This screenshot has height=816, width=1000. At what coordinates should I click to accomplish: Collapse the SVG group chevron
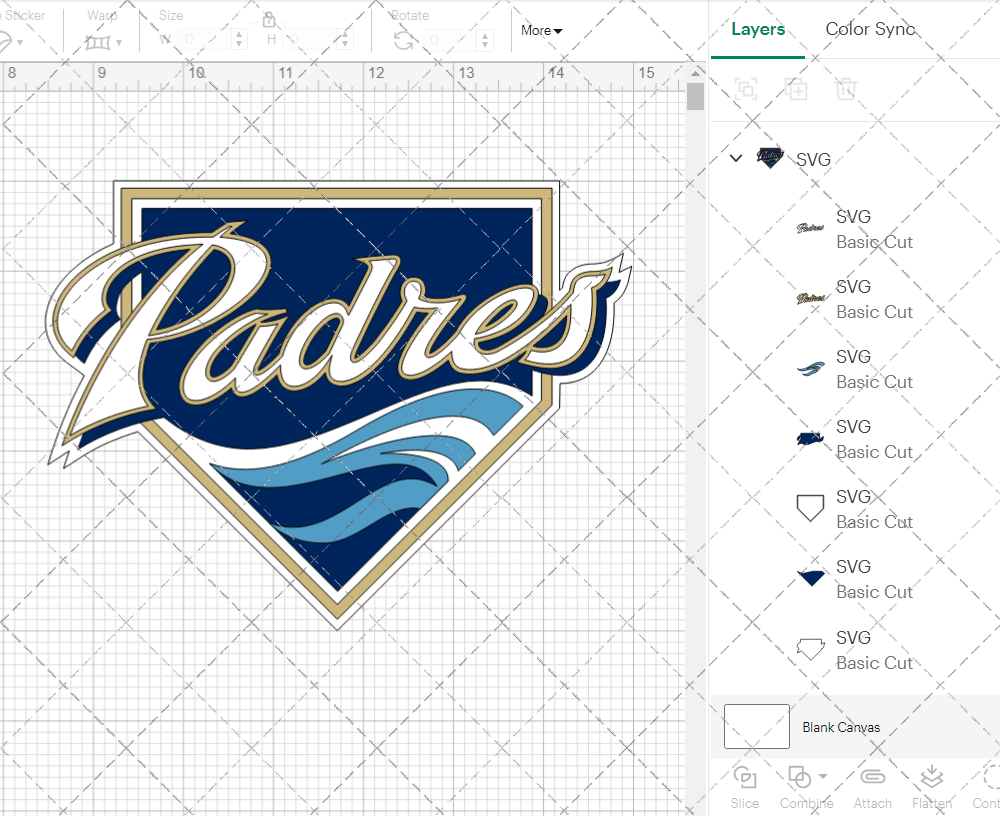tap(736, 158)
